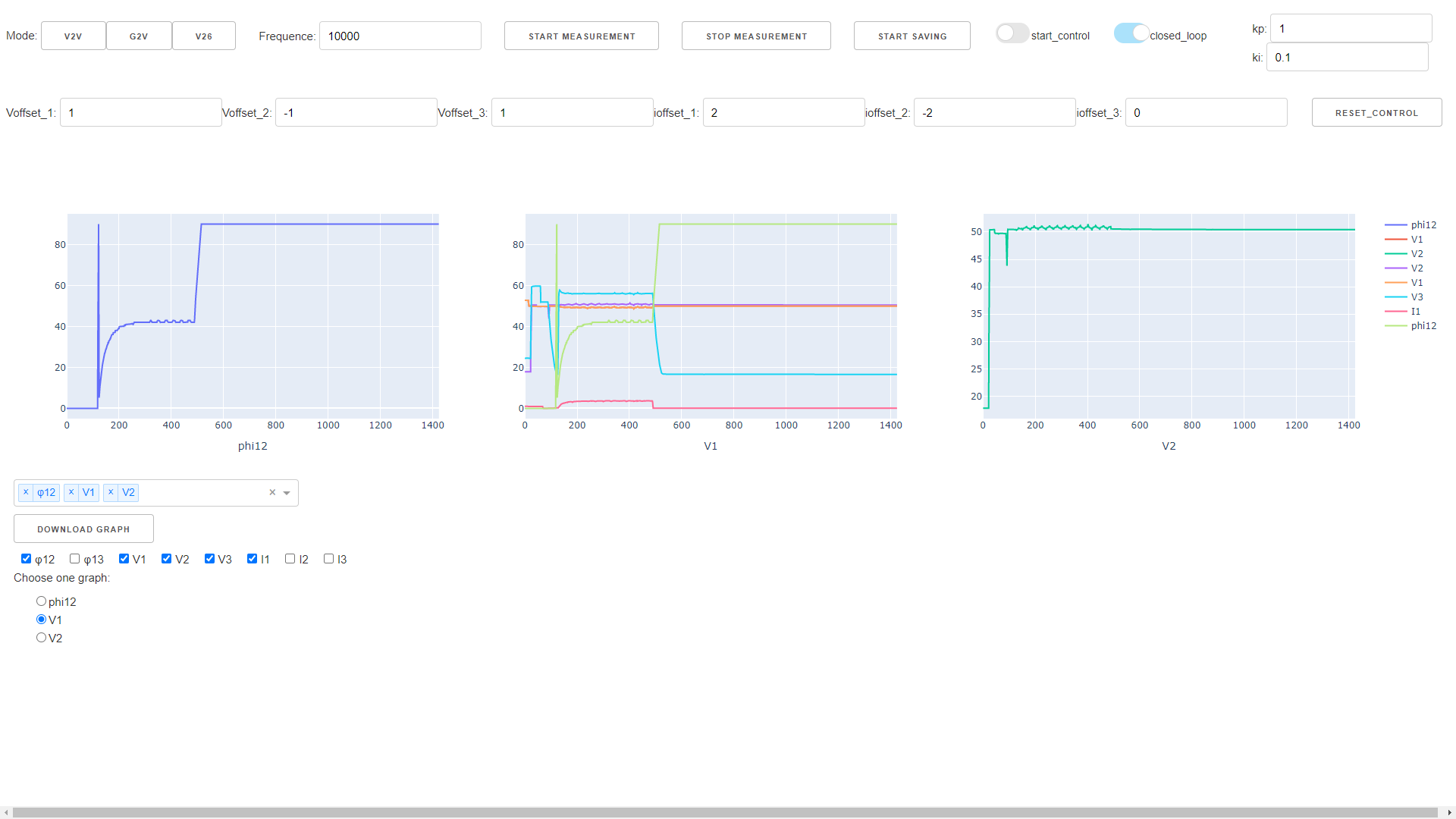Select the phi12 radio option

click(41, 601)
